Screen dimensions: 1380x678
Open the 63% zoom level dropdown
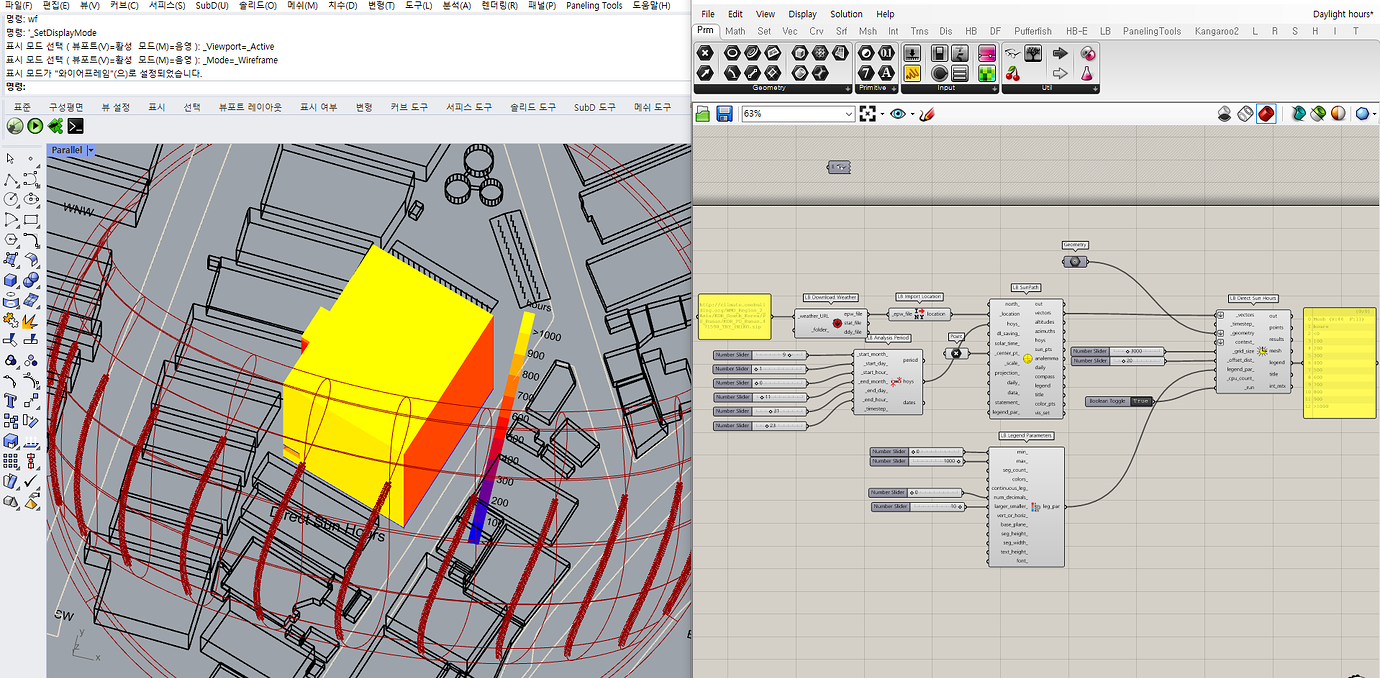[849, 114]
